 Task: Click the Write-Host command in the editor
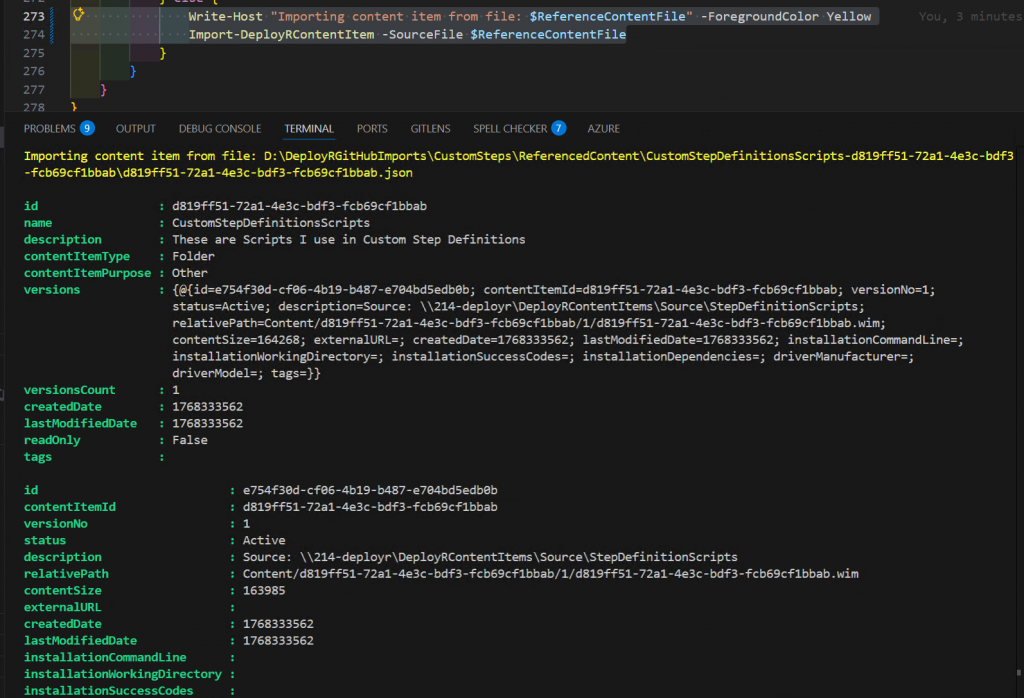224,16
